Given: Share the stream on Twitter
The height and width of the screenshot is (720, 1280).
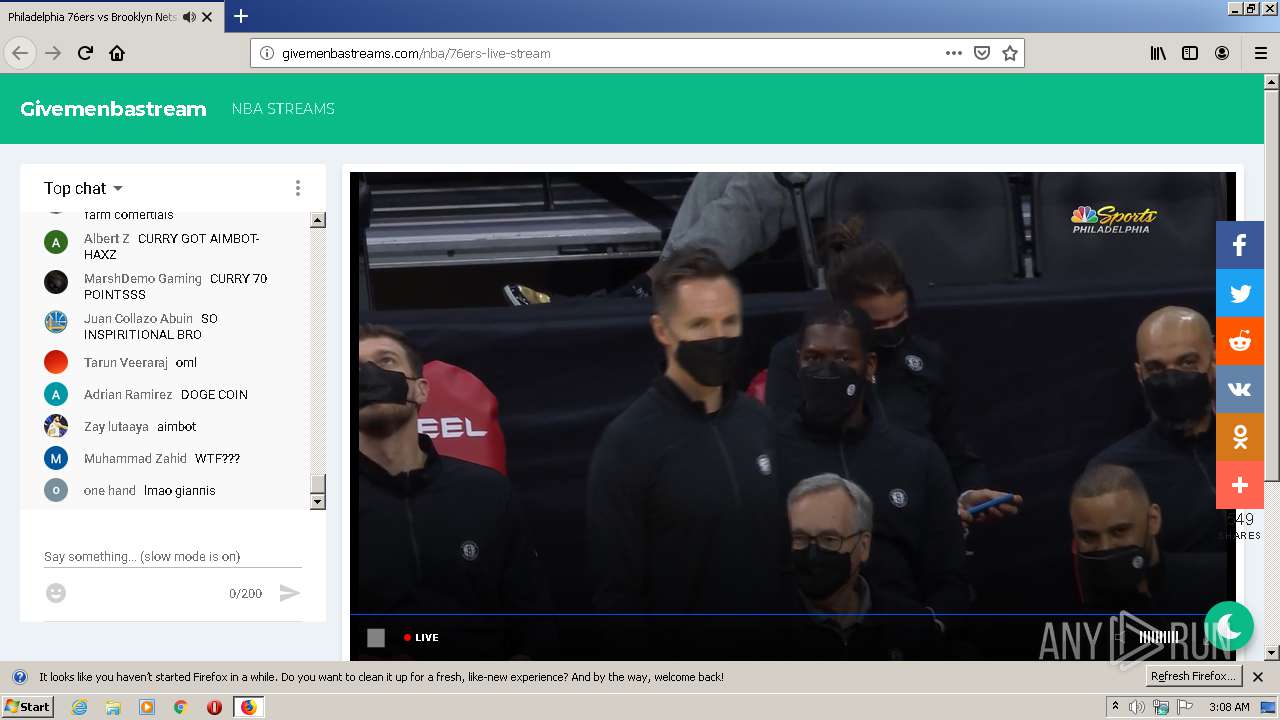Looking at the screenshot, I should pyautogui.click(x=1240, y=293).
